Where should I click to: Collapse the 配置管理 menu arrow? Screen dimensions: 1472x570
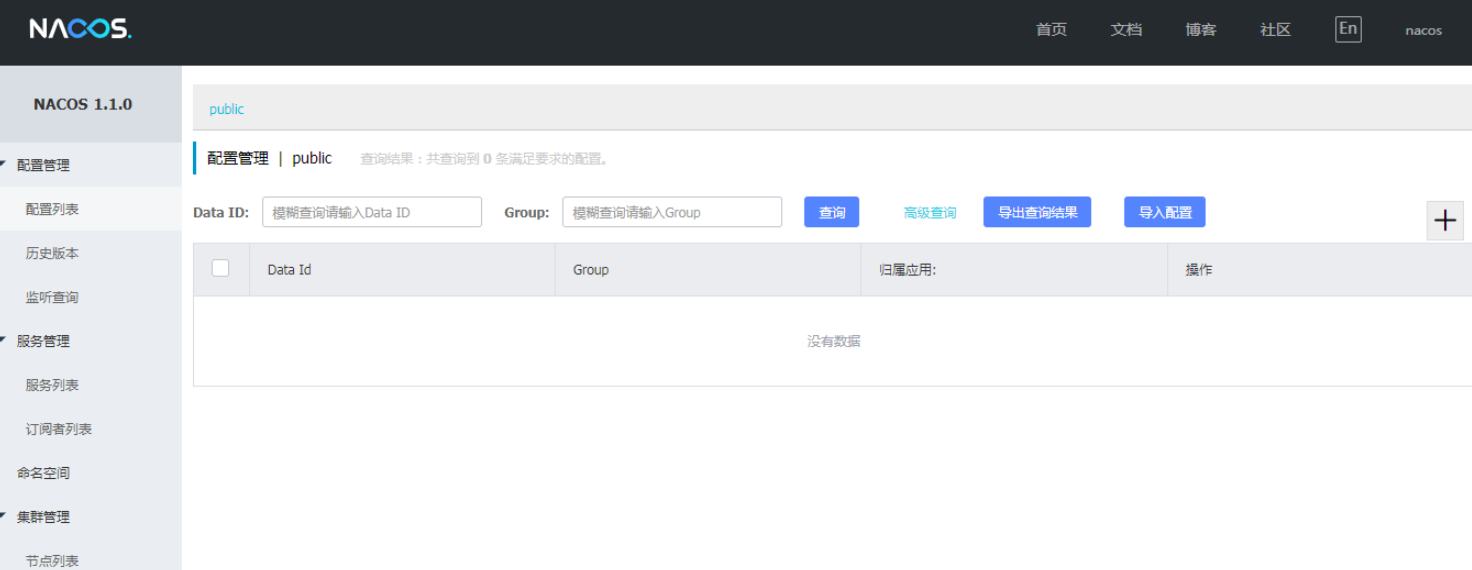coord(4,164)
